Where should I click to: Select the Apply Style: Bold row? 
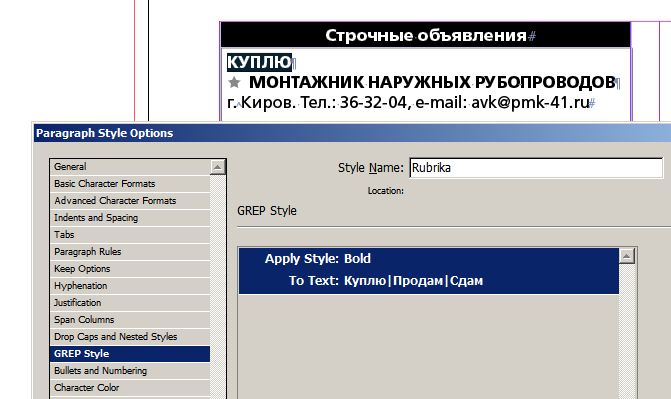tap(429, 259)
